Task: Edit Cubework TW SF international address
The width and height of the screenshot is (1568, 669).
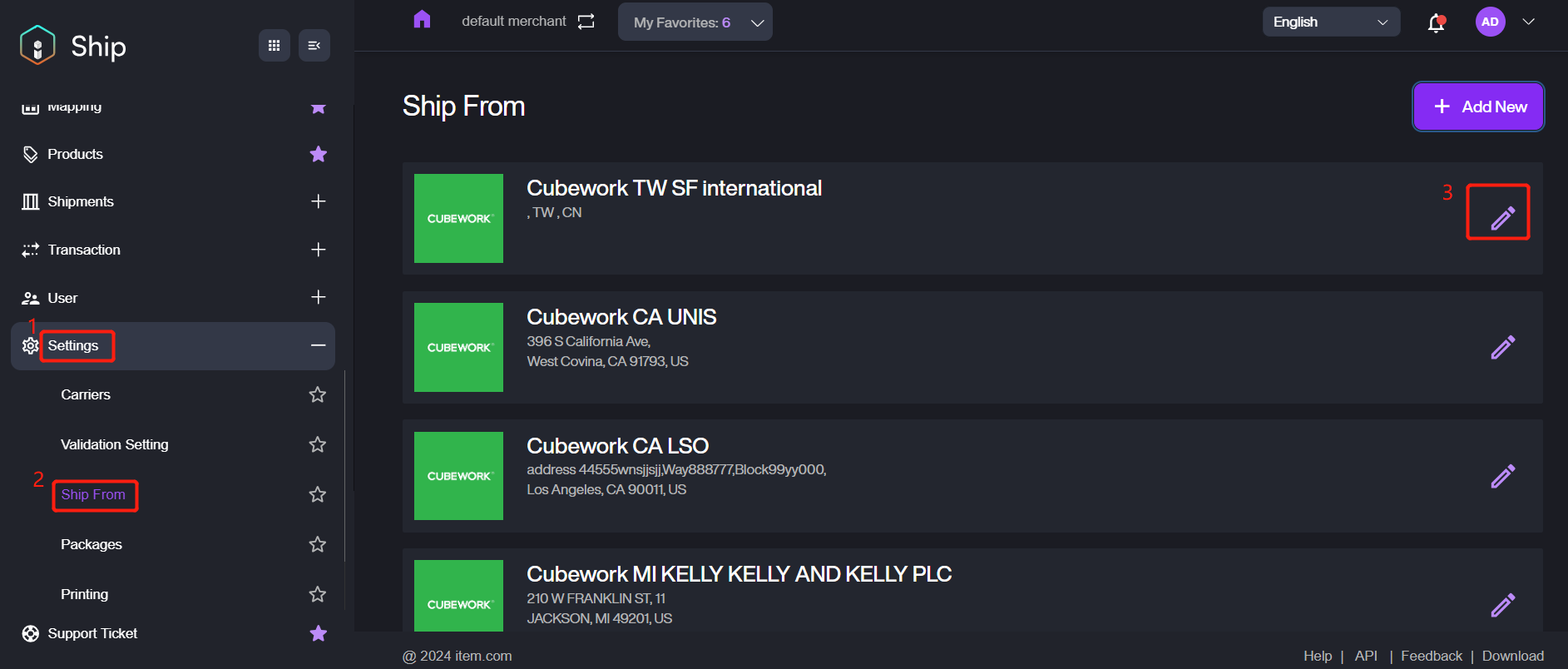Action: 1501,218
